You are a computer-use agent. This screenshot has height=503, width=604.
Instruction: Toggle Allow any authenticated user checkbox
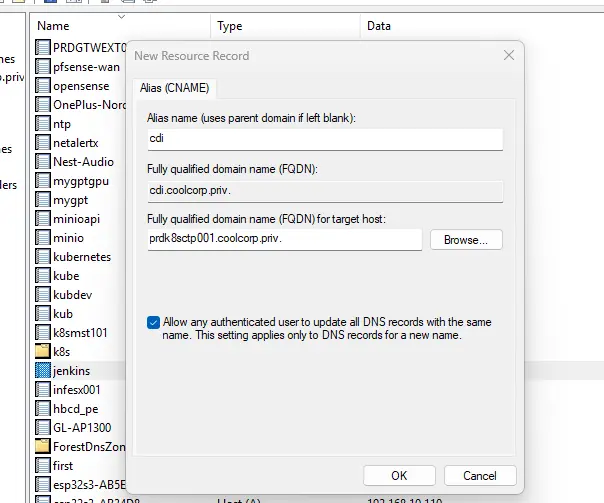pyautogui.click(x=153, y=322)
